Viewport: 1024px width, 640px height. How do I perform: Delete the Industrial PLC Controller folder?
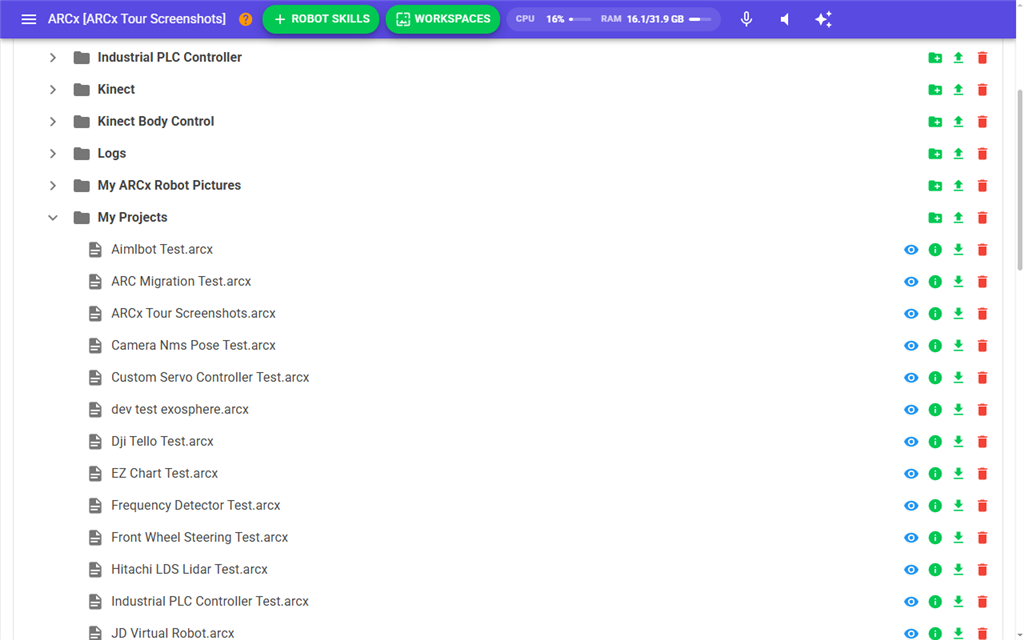982,57
